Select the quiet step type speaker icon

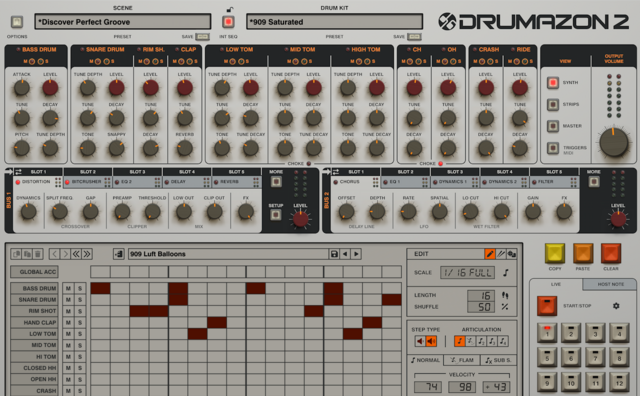click(x=420, y=341)
